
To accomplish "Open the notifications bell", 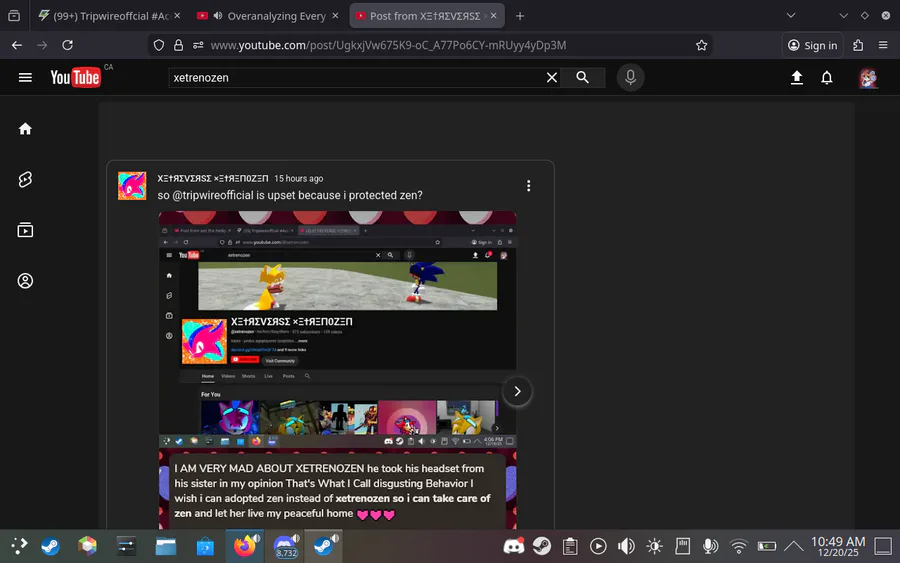I will point(827,77).
